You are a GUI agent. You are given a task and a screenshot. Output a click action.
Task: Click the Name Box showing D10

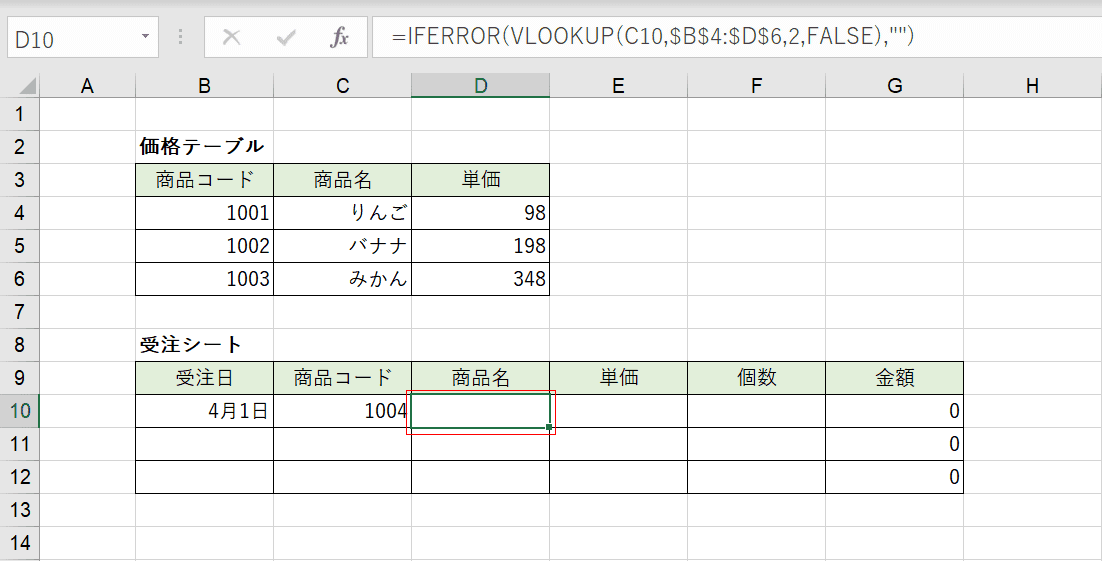83,37
